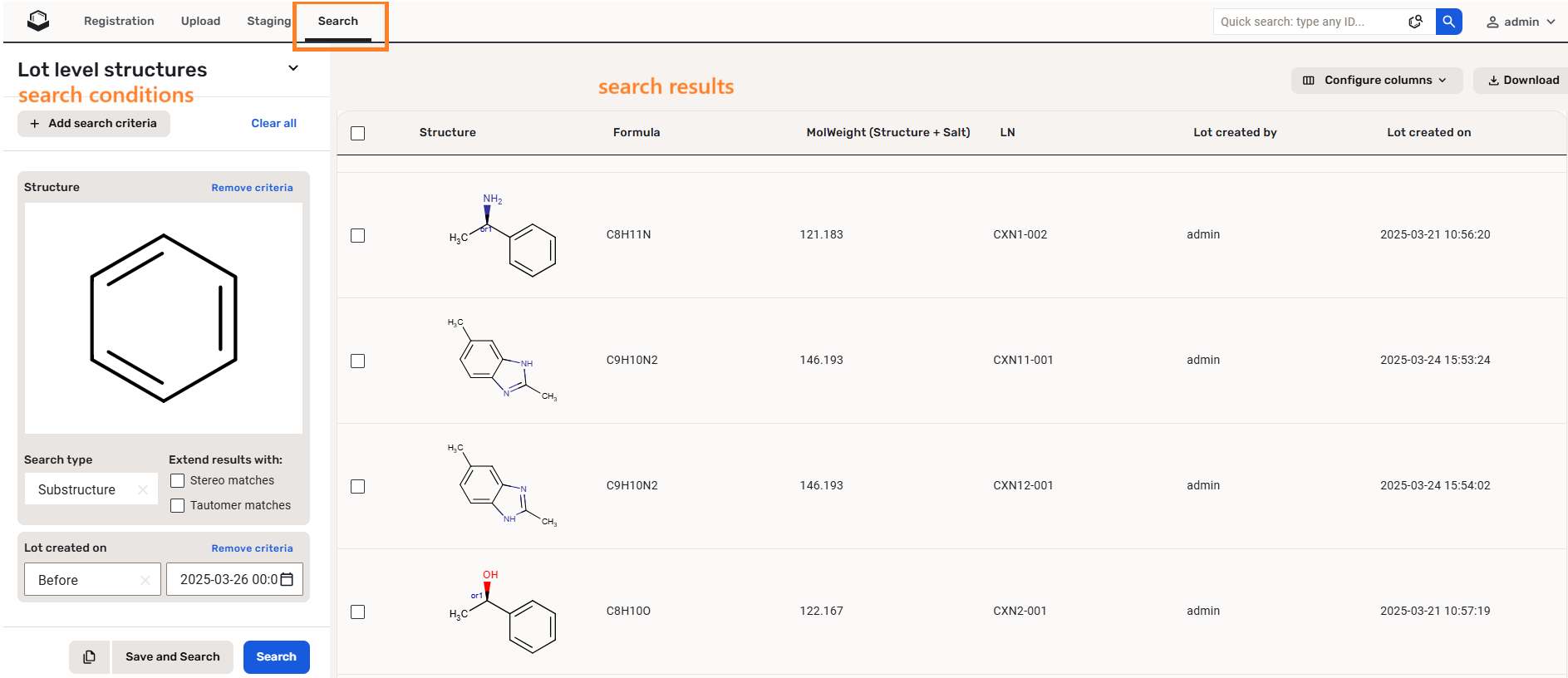This screenshot has width=1568, height=678.
Task: Clear the Before date condition value
Action: 145,580
